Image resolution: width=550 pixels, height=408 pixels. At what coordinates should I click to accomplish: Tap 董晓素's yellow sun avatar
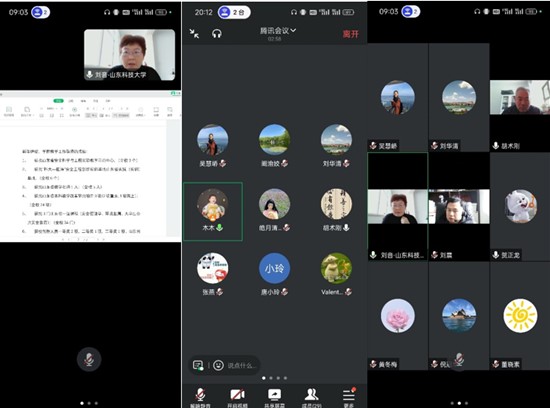point(521,316)
